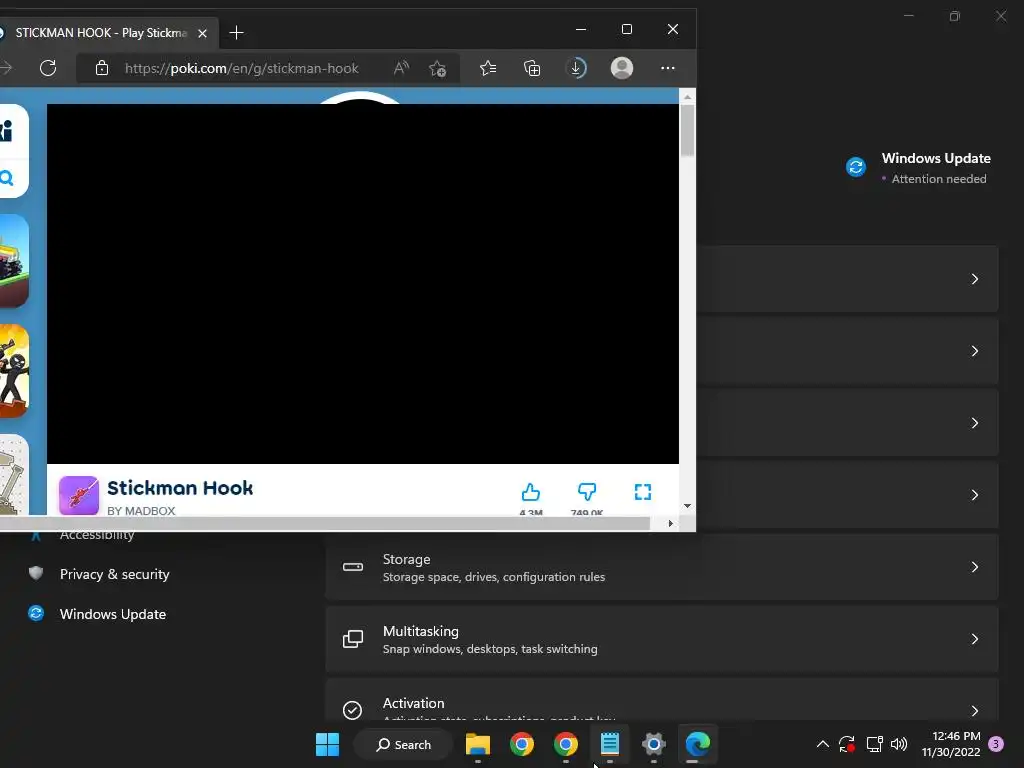Viewport: 1024px width, 768px height.
Task: Open Windows Update status in Settings header
Action: (x=918, y=168)
